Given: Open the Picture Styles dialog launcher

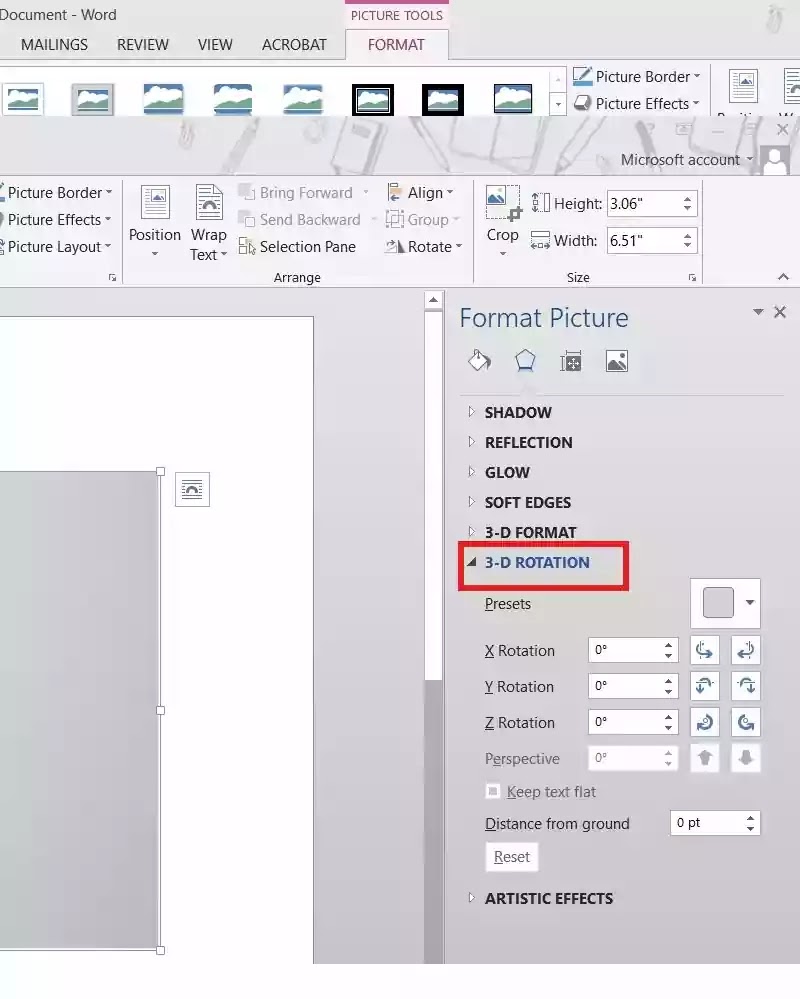Looking at the screenshot, I should pyautogui.click(x=113, y=278).
